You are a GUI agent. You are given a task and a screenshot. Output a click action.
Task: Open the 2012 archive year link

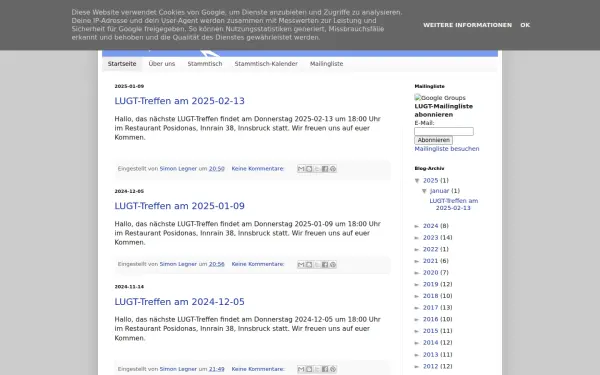click(x=430, y=367)
